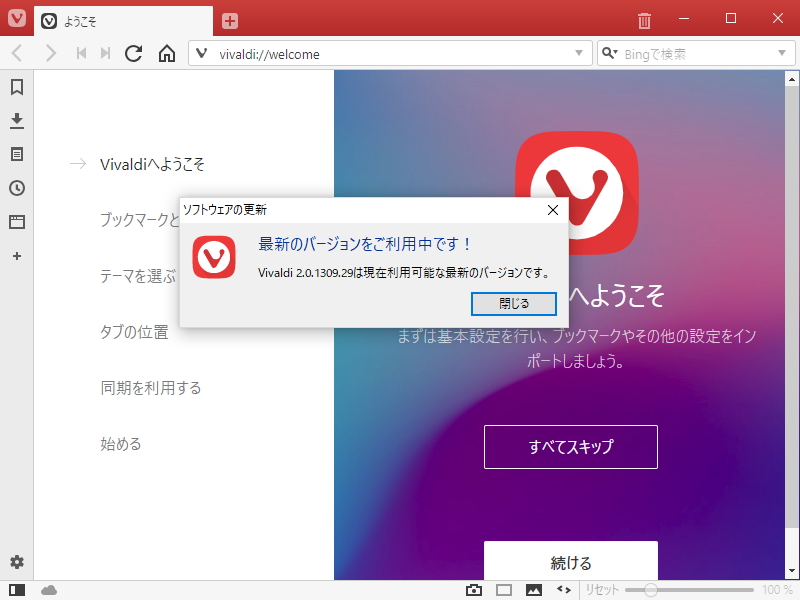800x600 pixels.
Task: Open the Window panel
Action: pyautogui.click(x=16, y=222)
